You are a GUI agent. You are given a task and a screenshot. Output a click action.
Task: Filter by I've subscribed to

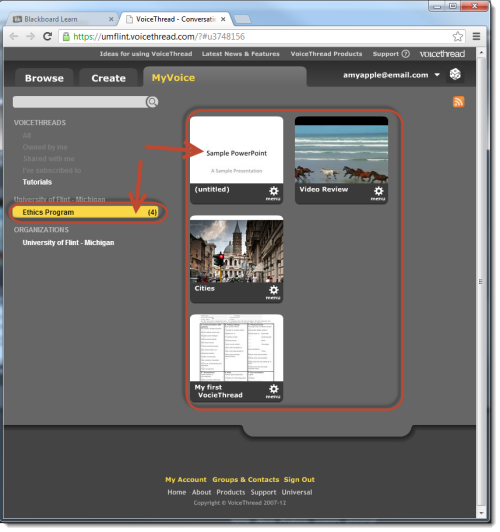[52, 170]
